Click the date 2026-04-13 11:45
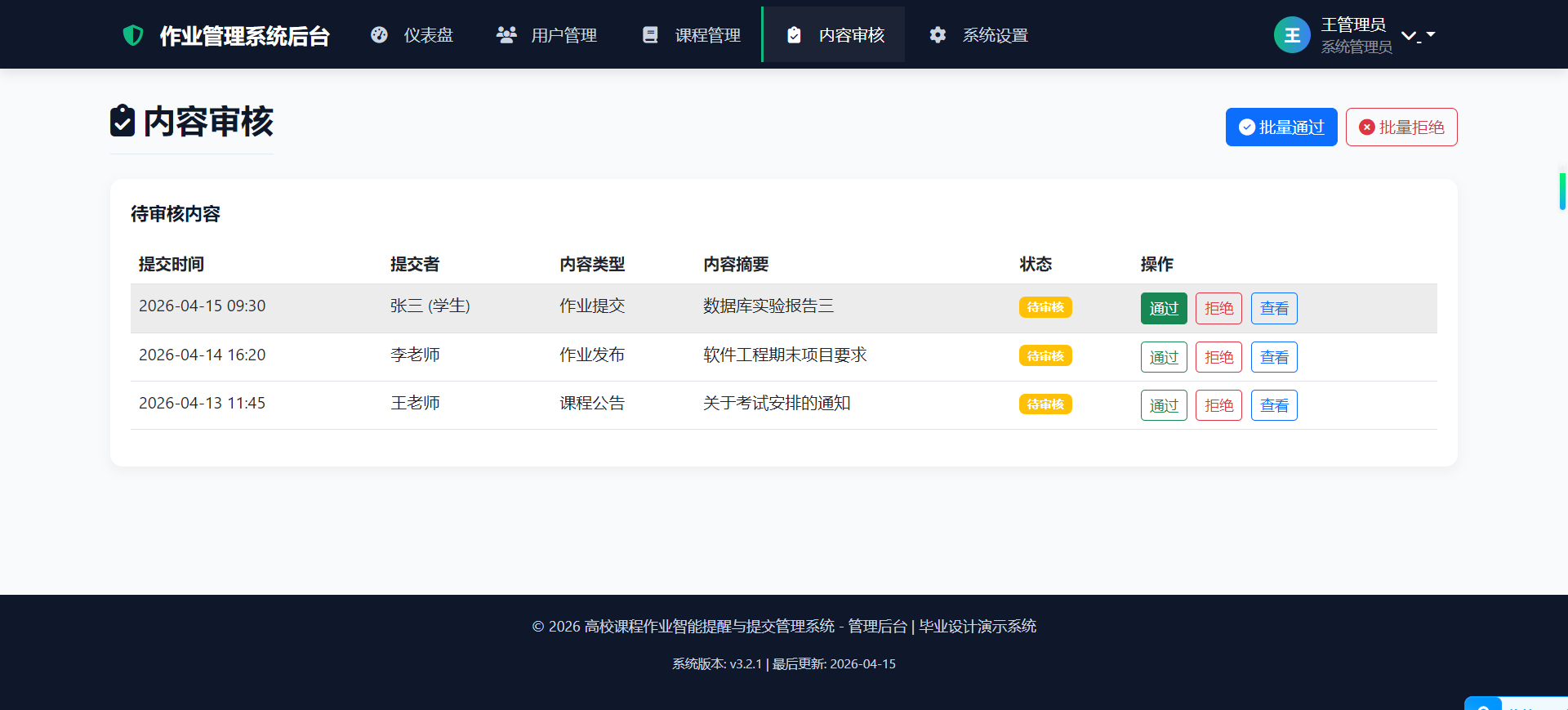Image resolution: width=1568 pixels, height=710 pixels. pos(203,403)
